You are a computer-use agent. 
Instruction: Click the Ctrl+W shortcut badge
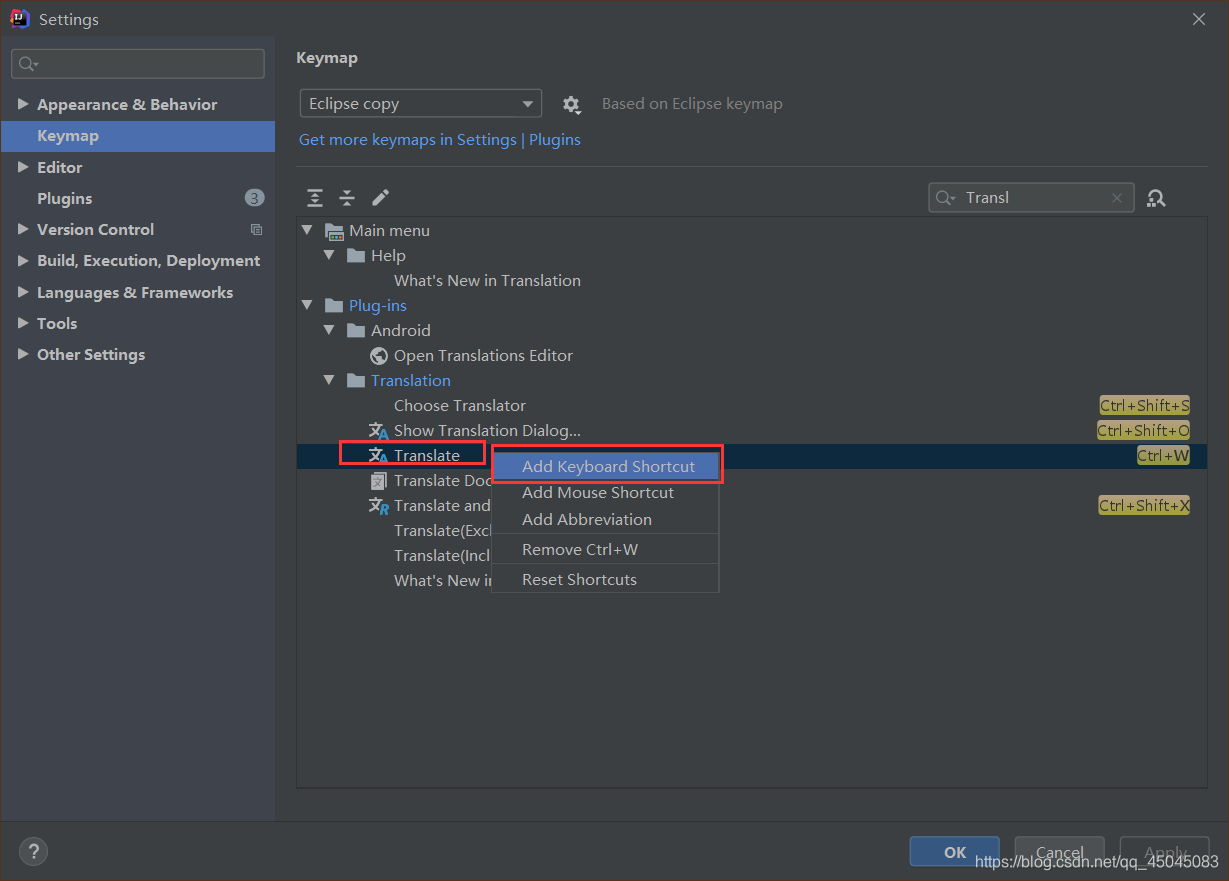click(1163, 456)
